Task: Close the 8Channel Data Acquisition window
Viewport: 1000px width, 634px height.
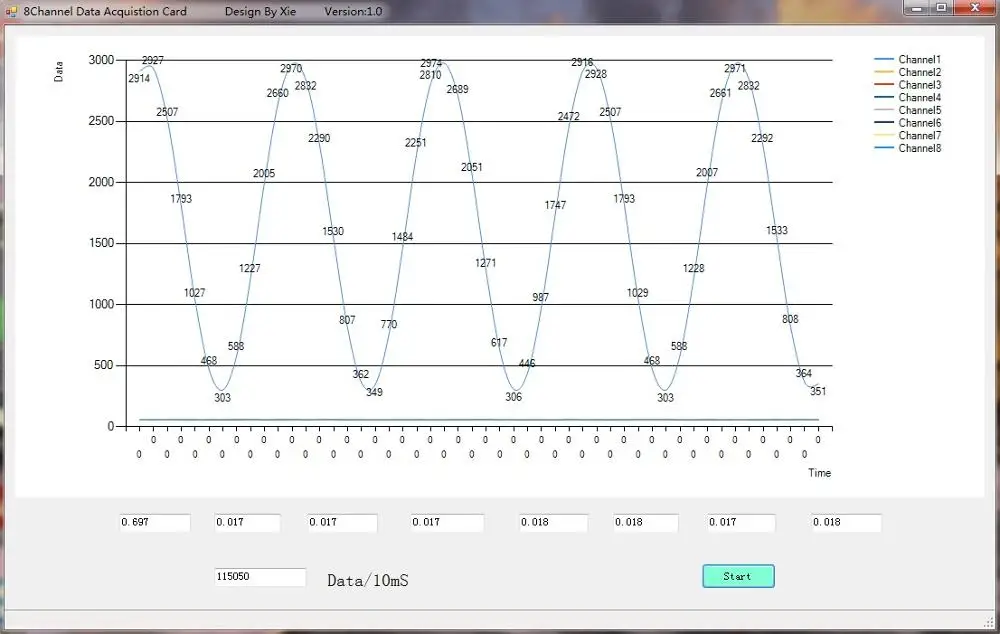Action: tap(975, 8)
